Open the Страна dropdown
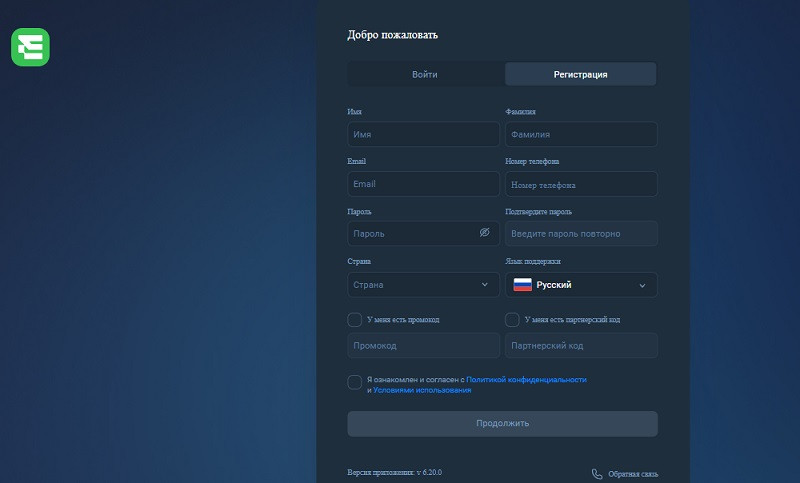Viewport: 800px width, 483px height. [423, 285]
